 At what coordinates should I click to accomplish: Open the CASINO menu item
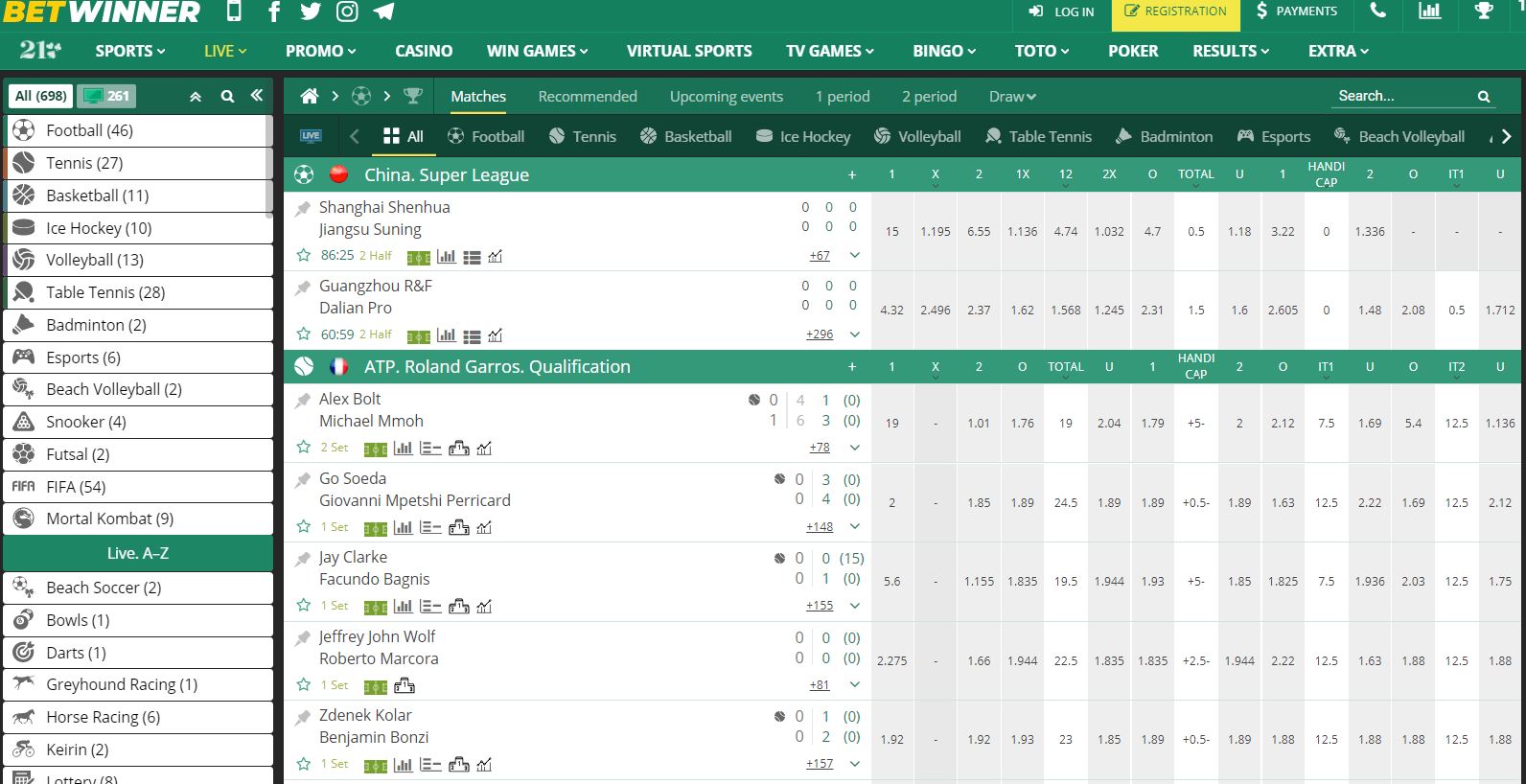click(424, 51)
